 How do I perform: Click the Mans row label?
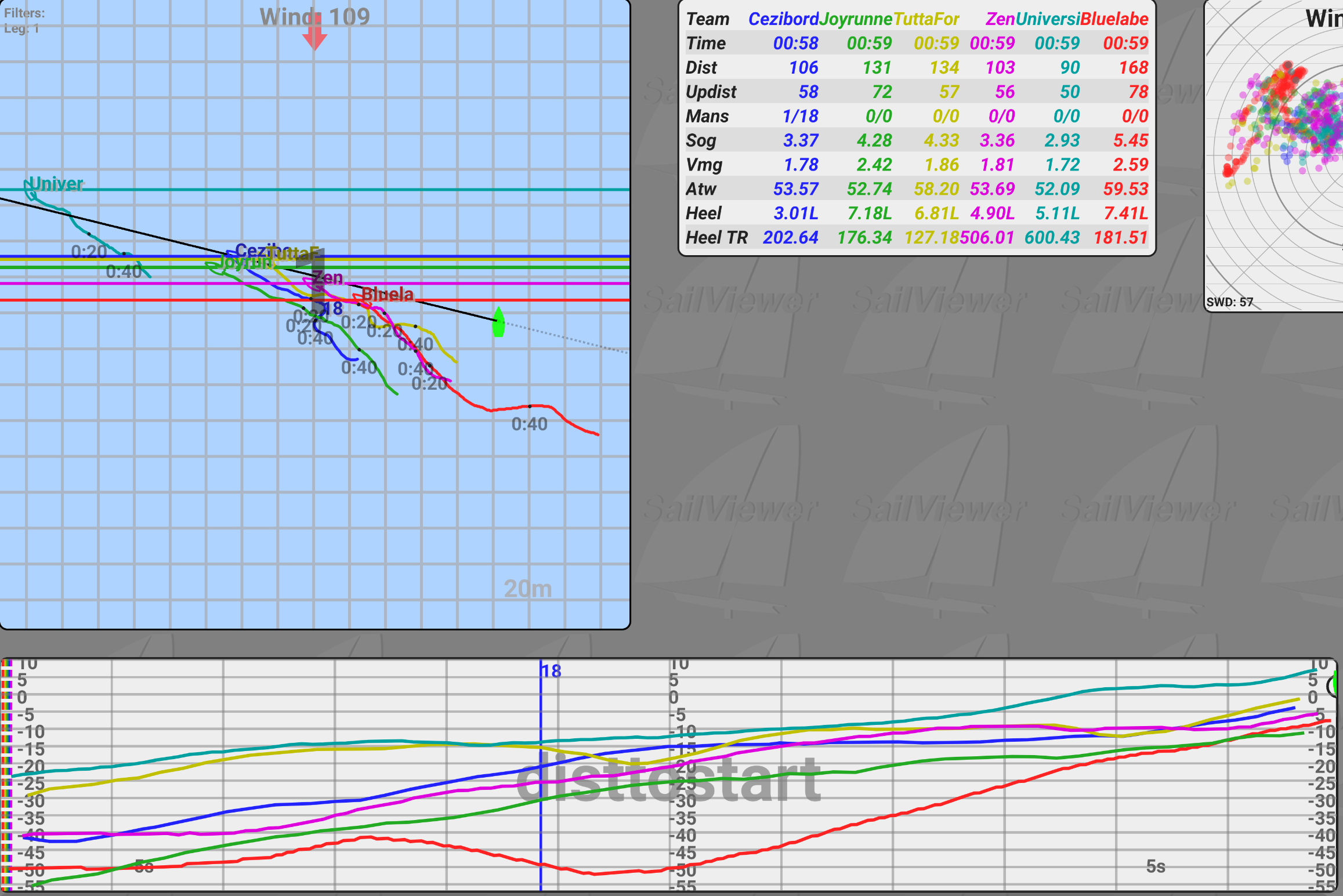click(x=707, y=116)
